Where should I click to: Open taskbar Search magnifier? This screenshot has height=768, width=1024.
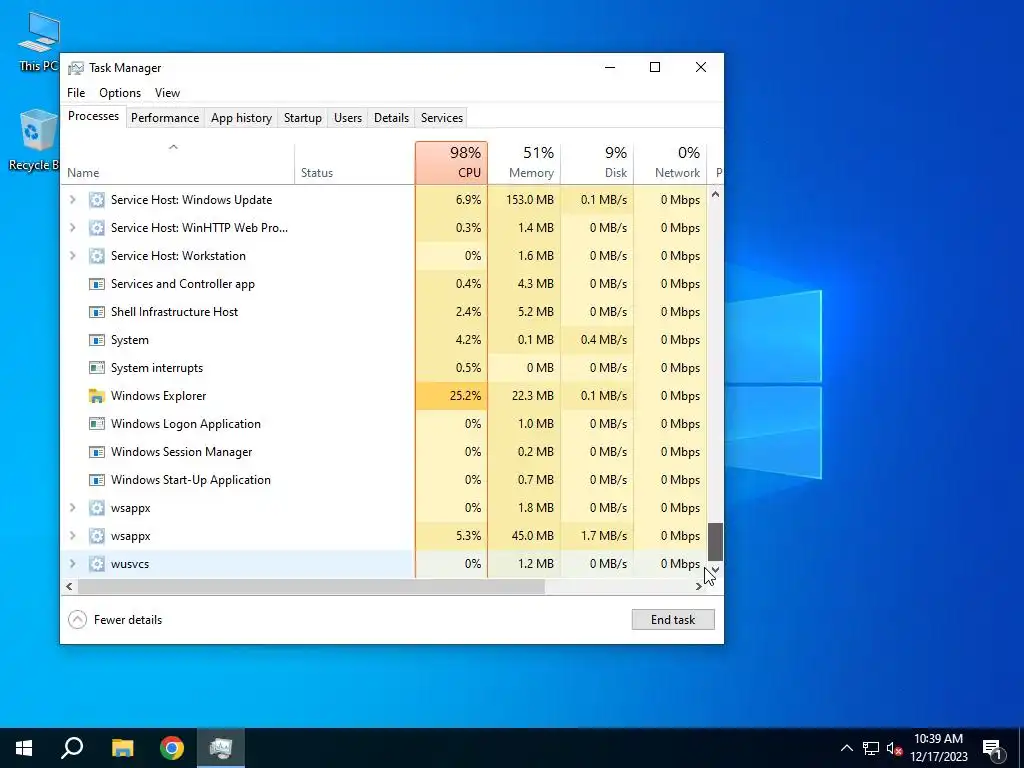[72, 748]
